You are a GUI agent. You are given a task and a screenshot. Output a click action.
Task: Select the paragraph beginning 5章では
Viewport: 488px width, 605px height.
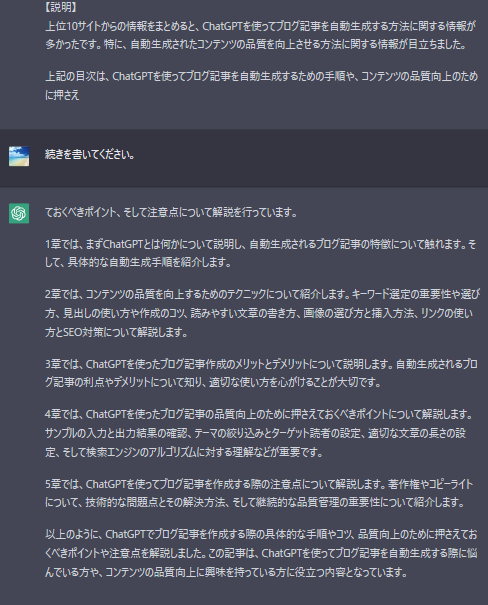pyautogui.click(x=259, y=493)
